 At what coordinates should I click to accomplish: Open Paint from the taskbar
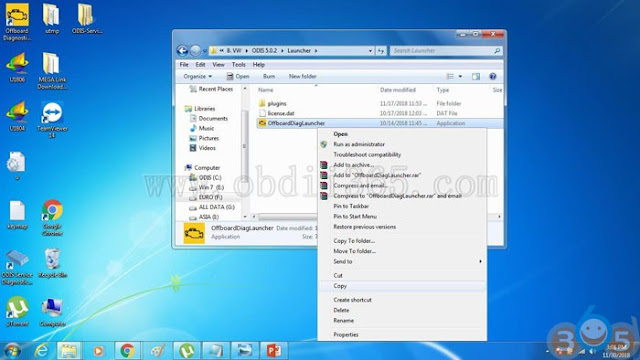point(158,351)
